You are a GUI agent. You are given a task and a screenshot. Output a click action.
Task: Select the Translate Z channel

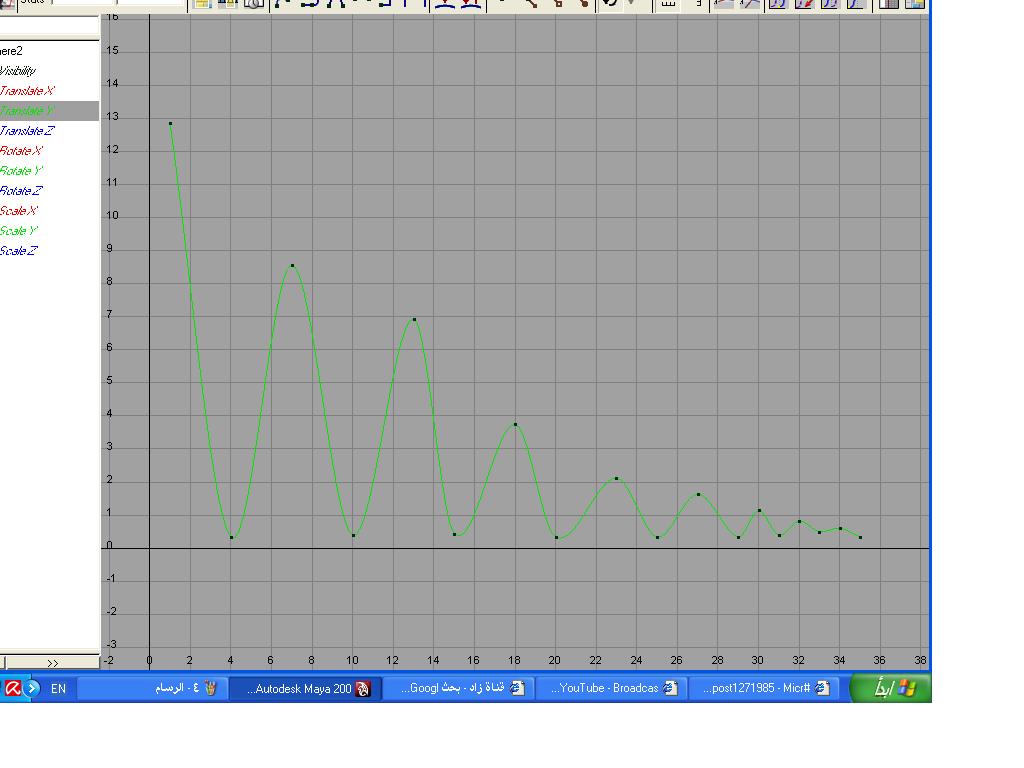[x=27, y=131]
